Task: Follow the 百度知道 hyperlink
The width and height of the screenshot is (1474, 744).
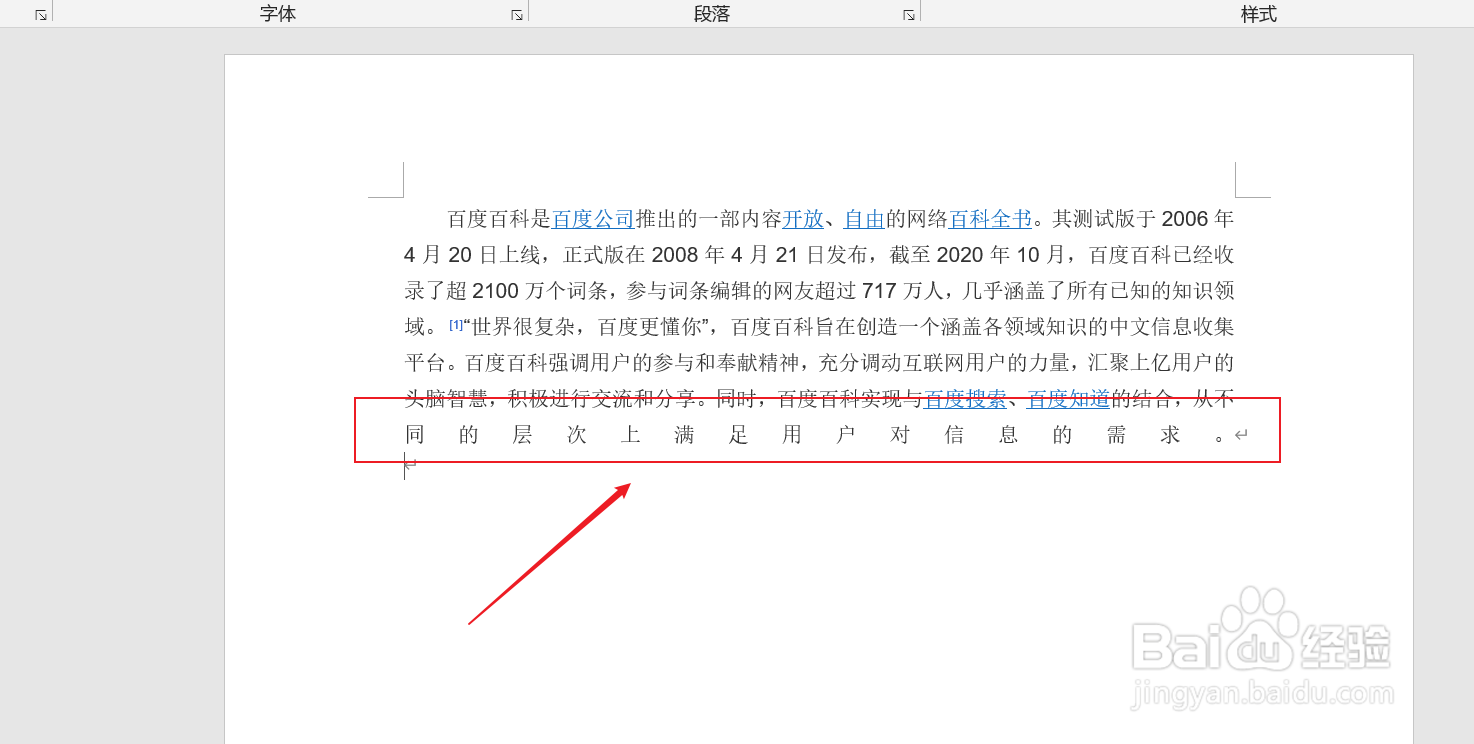Action: click(x=1069, y=399)
